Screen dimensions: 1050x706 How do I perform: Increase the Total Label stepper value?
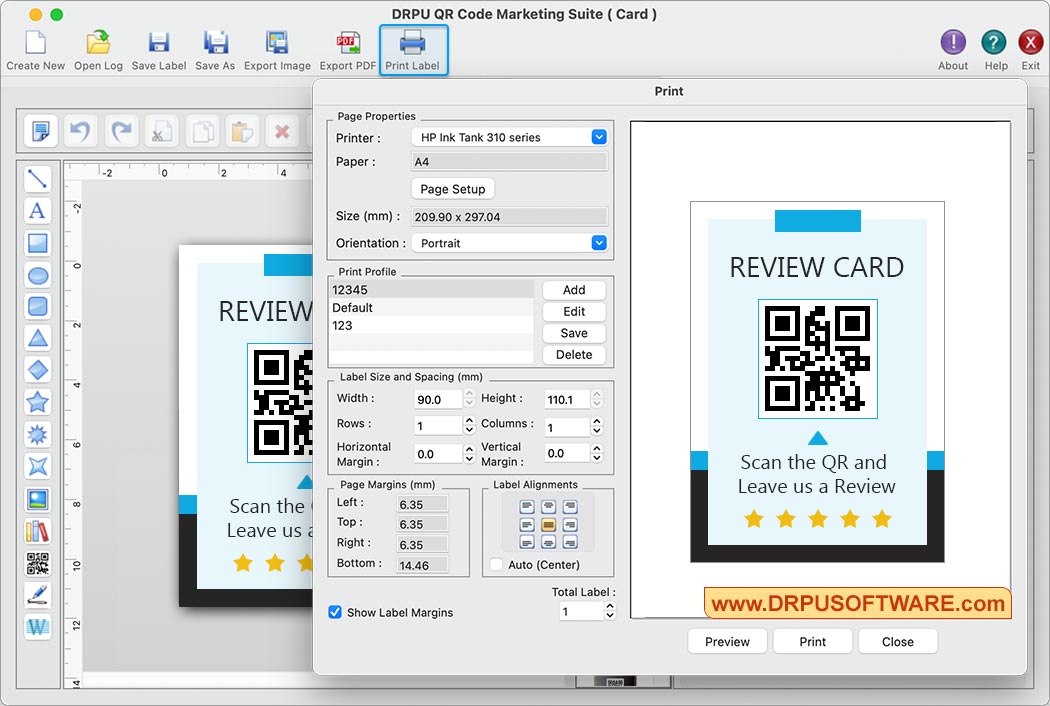coord(610,606)
